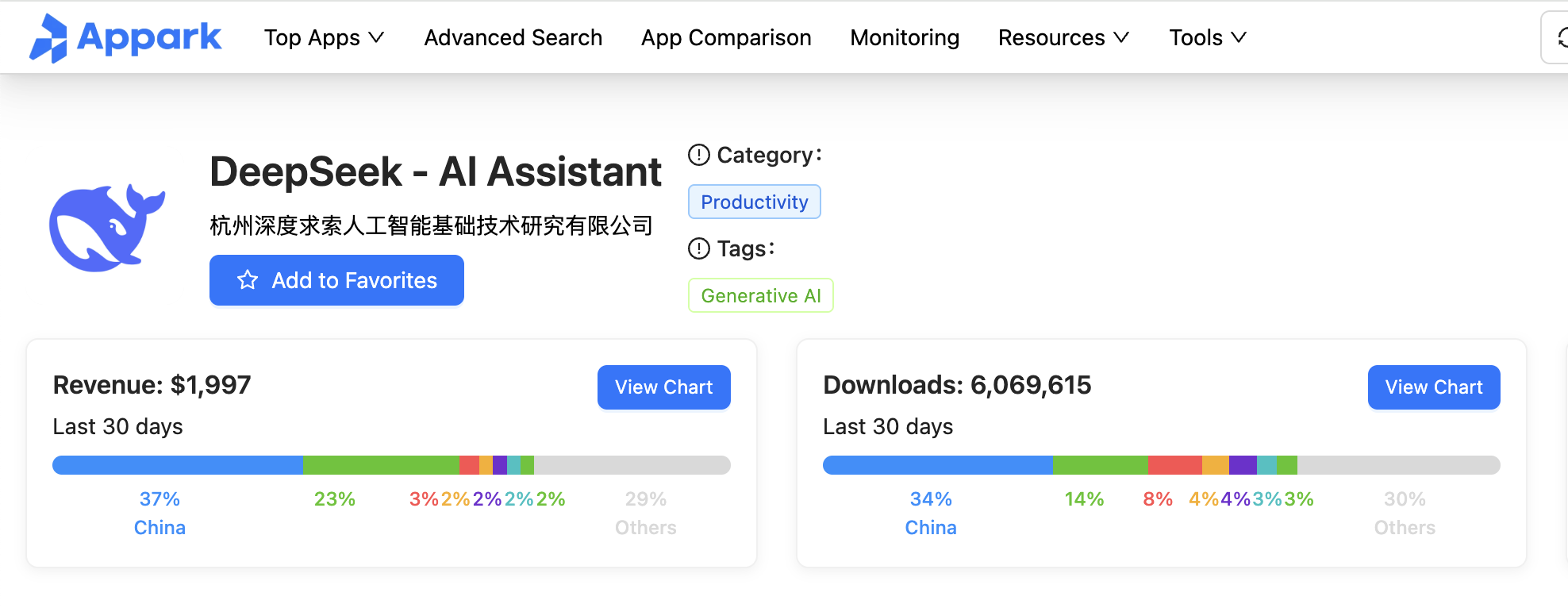1568x608 pixels.
Task: Select the Generative AI tag
Action: (760, 296)
